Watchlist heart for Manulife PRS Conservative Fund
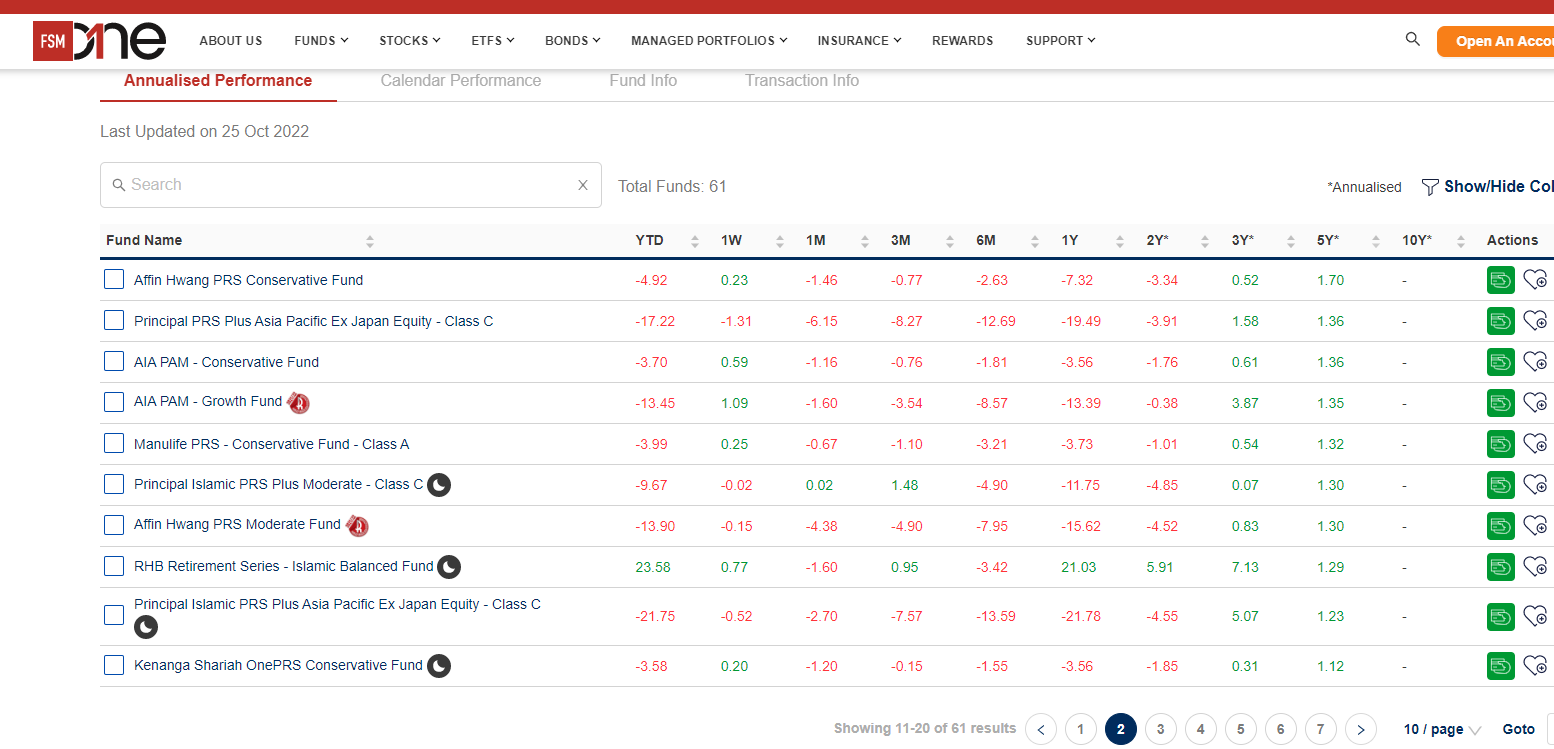 tap(1535, 444)
